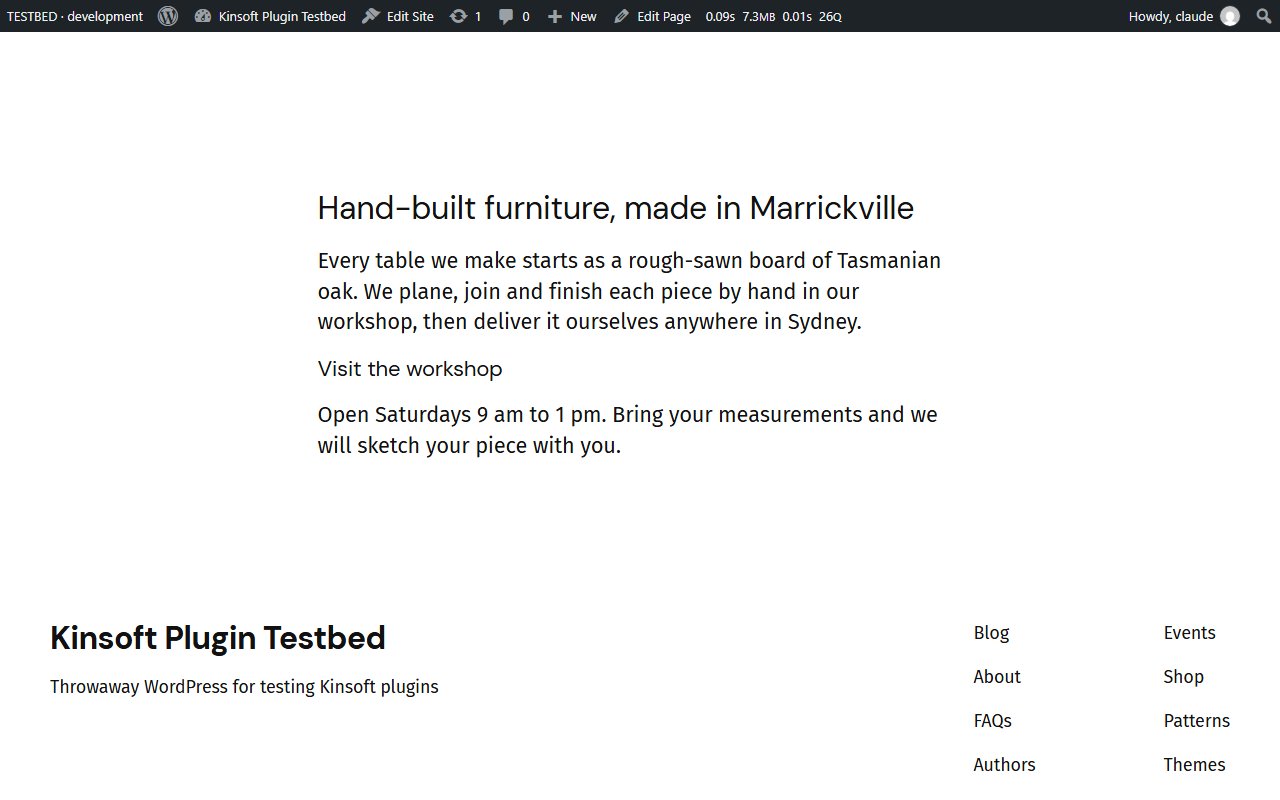This screenshot has width=1280, height=800.
Task: Open the Blog footer link
Action: click(991, 633)
